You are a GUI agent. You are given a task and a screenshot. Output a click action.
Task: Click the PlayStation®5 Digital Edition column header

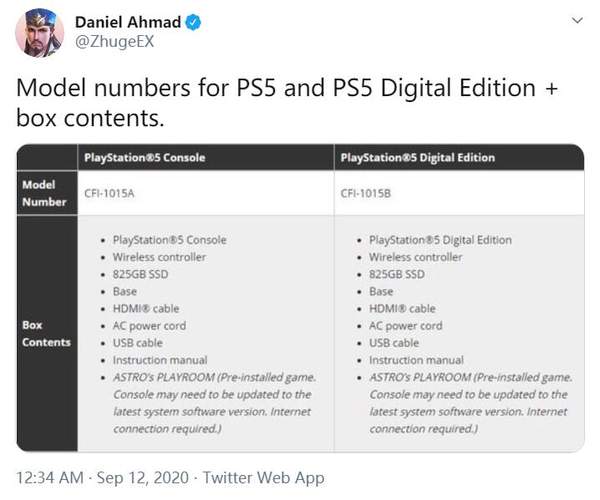point(418,158)
